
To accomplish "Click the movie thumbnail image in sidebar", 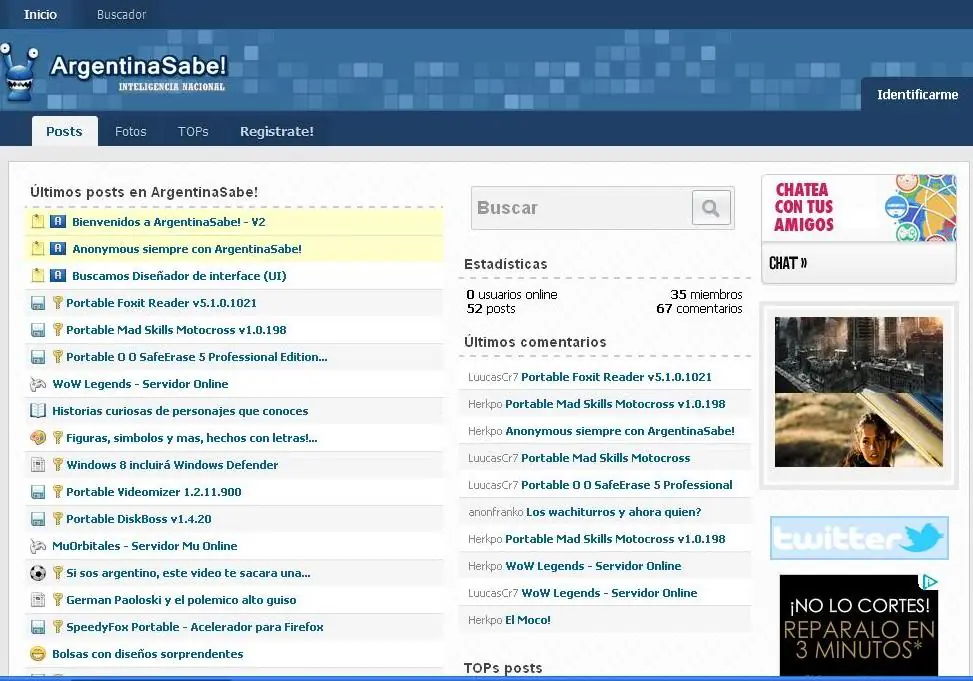I will (859, 392).
